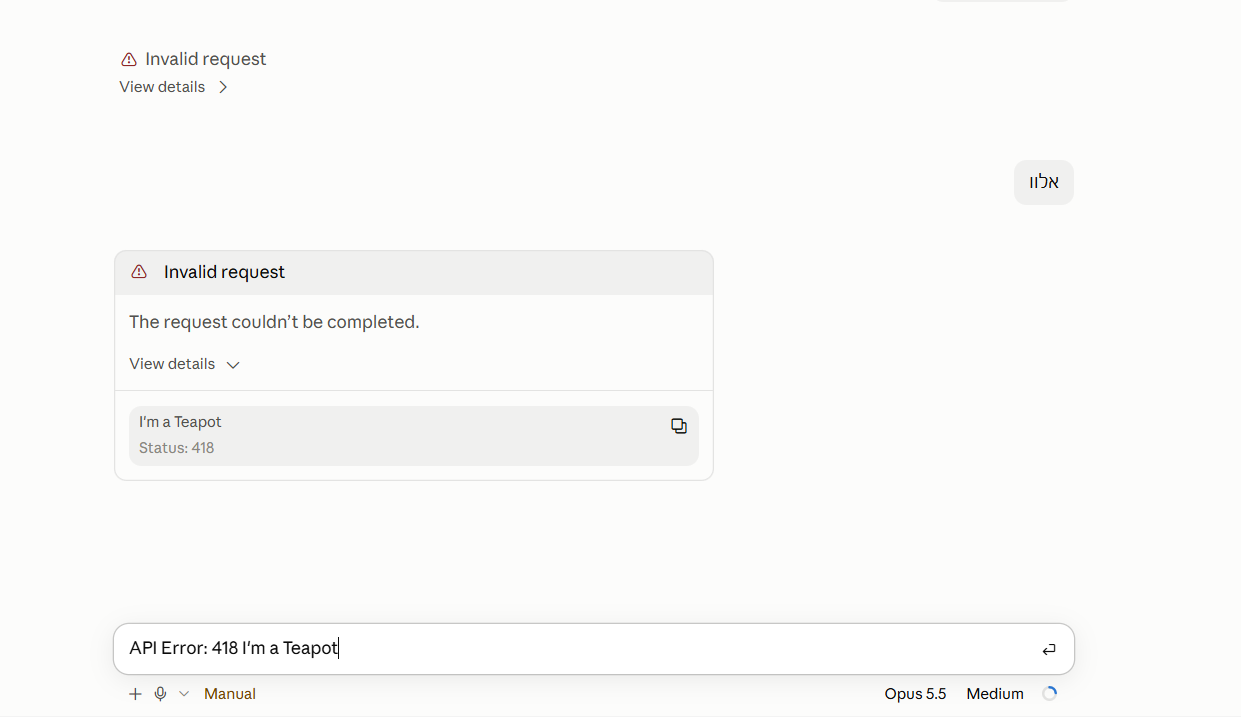The image size is (1241, 717).
Task: Click the top Invalid request heading
Action: point(206,59)
